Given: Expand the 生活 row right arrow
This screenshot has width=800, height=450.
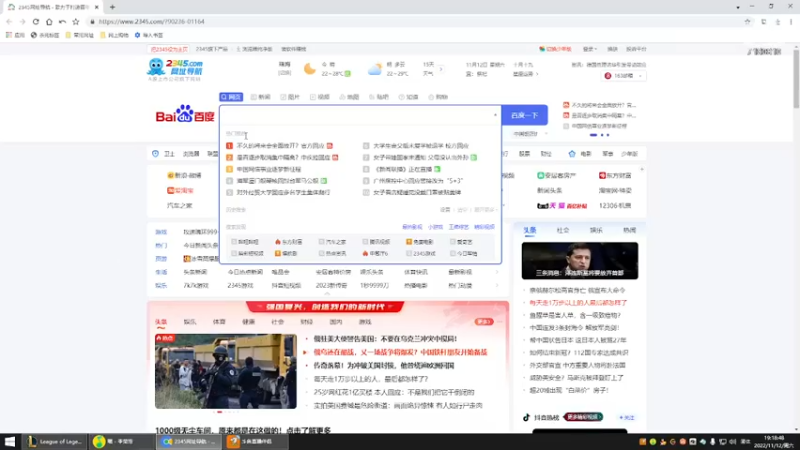Looking at the screenshot, I should [496, 272].
